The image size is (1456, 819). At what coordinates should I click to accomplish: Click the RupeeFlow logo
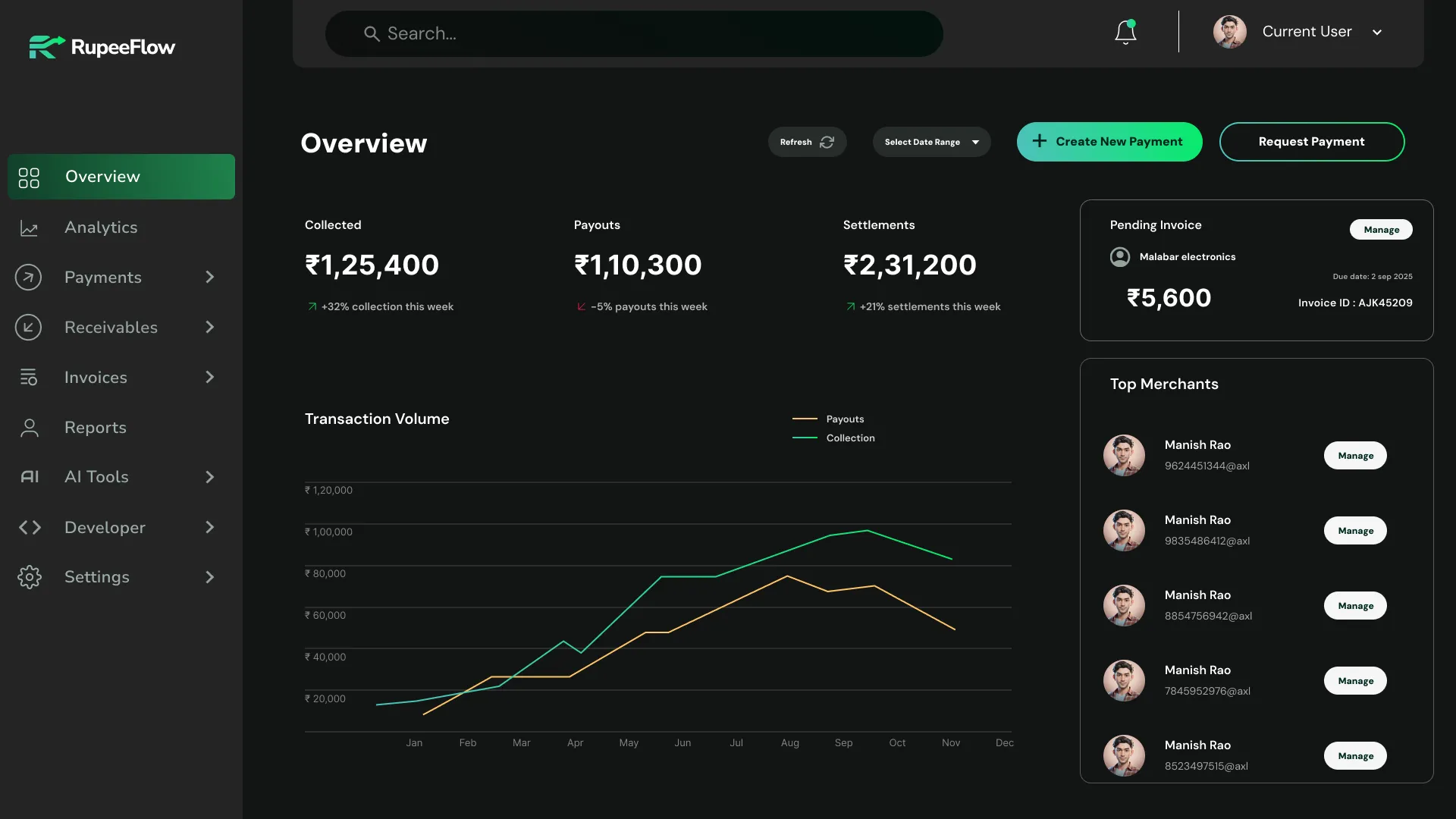pyautogui.click(x=102, y=47)
